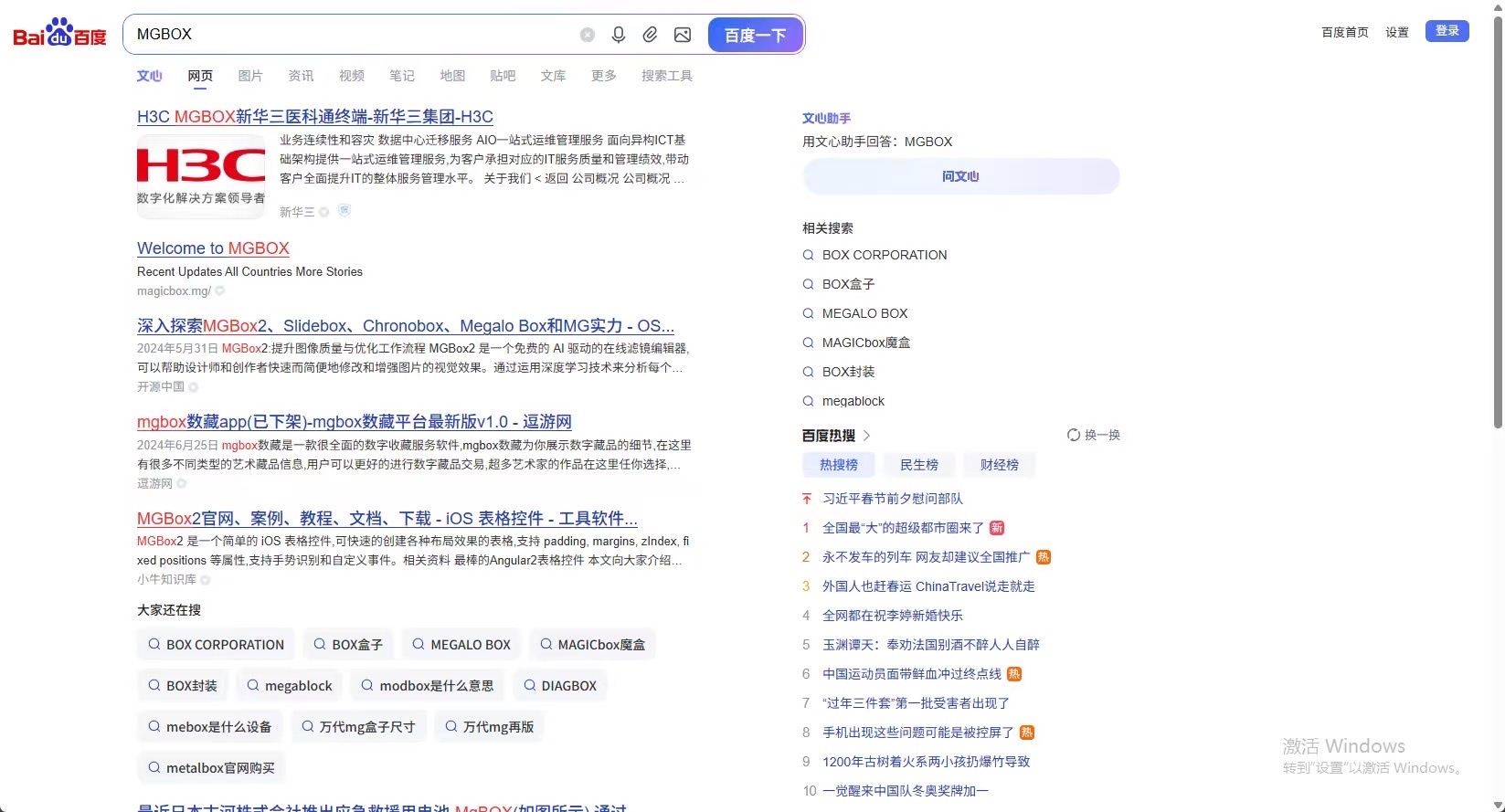Select the 民生榜 hot list tab
This screenshot has width=1505, height=812.
pos(918,465)
